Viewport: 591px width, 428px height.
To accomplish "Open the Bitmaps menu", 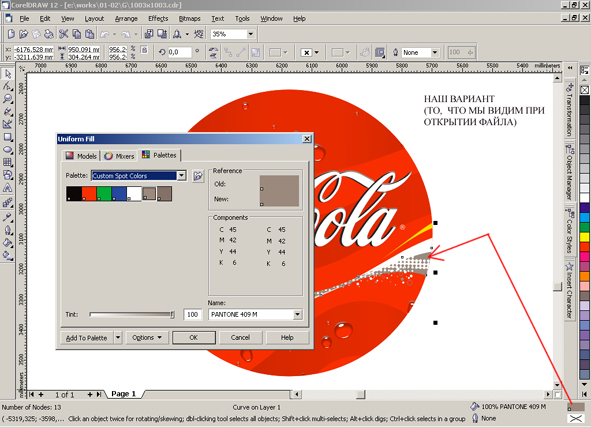I will tap(190, 18).
